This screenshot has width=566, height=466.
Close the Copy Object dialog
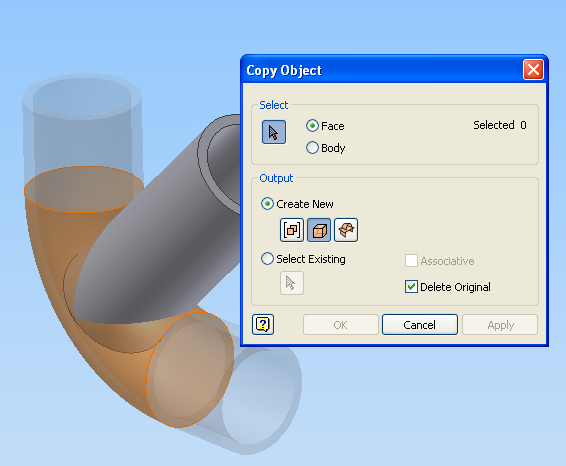pyautogui.click(x=534, y=70)
